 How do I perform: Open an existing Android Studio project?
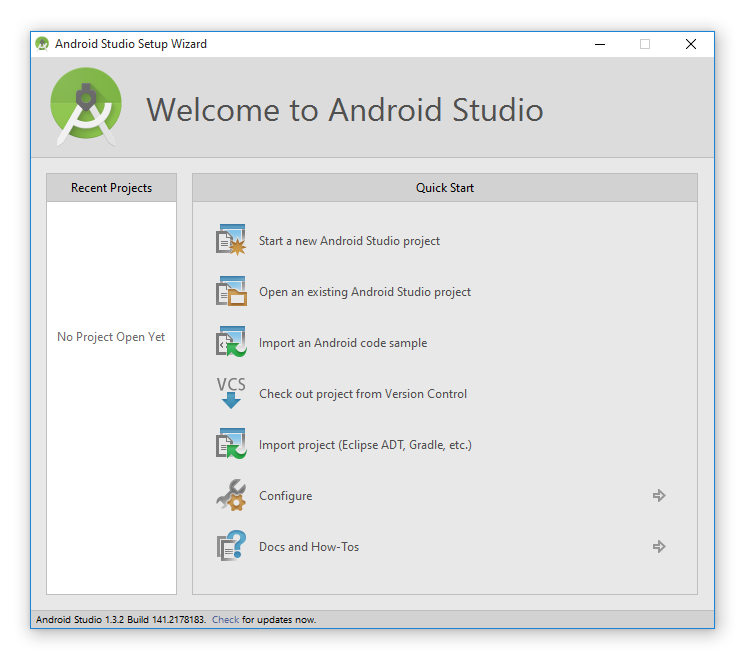[x=365, y=292]
